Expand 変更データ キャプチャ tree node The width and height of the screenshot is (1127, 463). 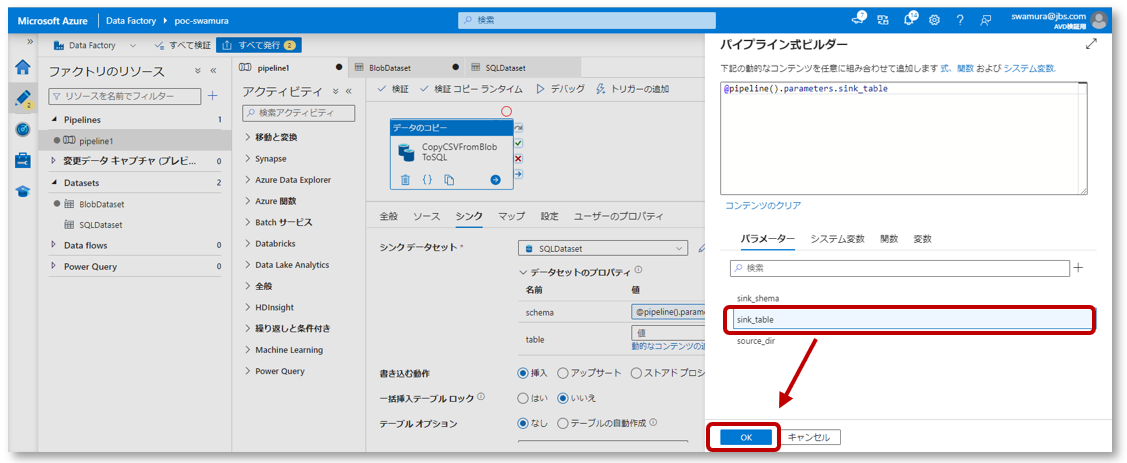(55, 160)
